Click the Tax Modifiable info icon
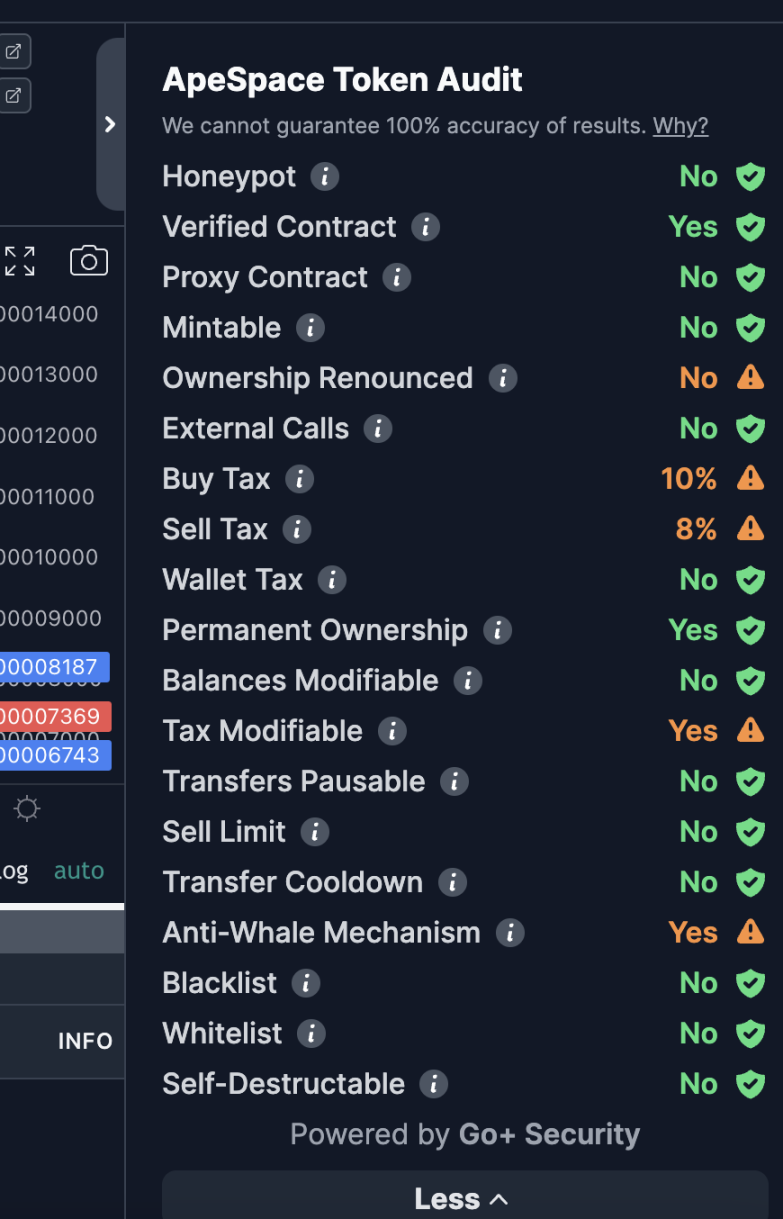Screen dimensions: 783x1219 click(392, 731)
